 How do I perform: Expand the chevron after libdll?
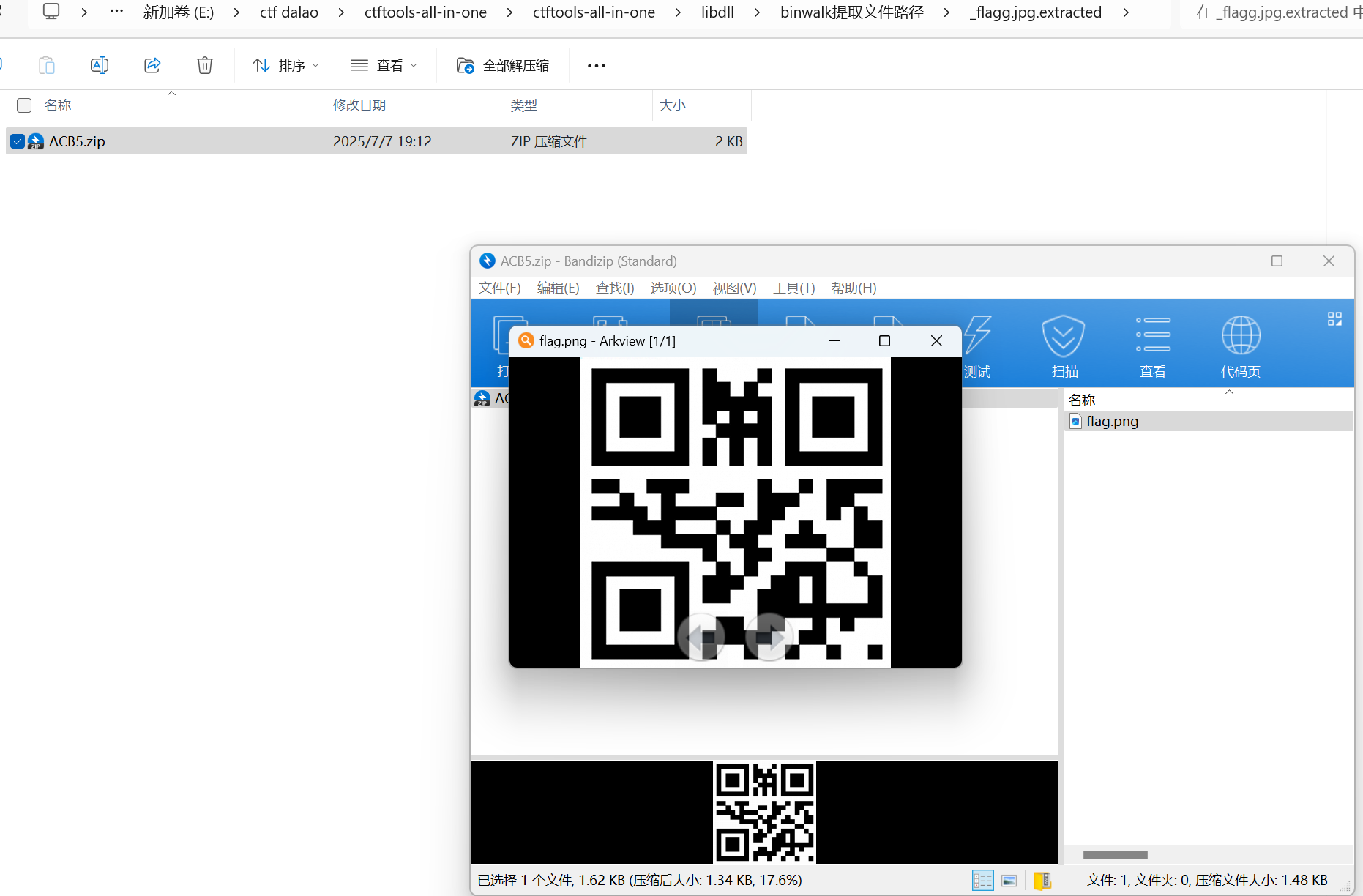click(x=757, y=12)
